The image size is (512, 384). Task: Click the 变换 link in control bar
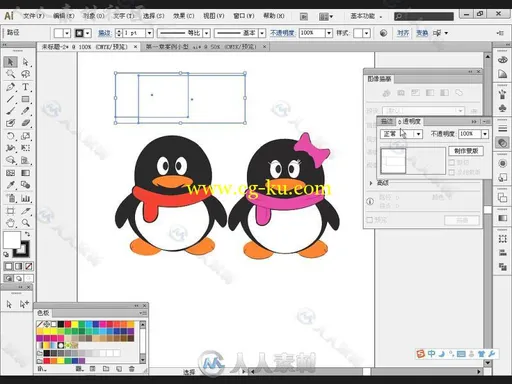(422, 33)
